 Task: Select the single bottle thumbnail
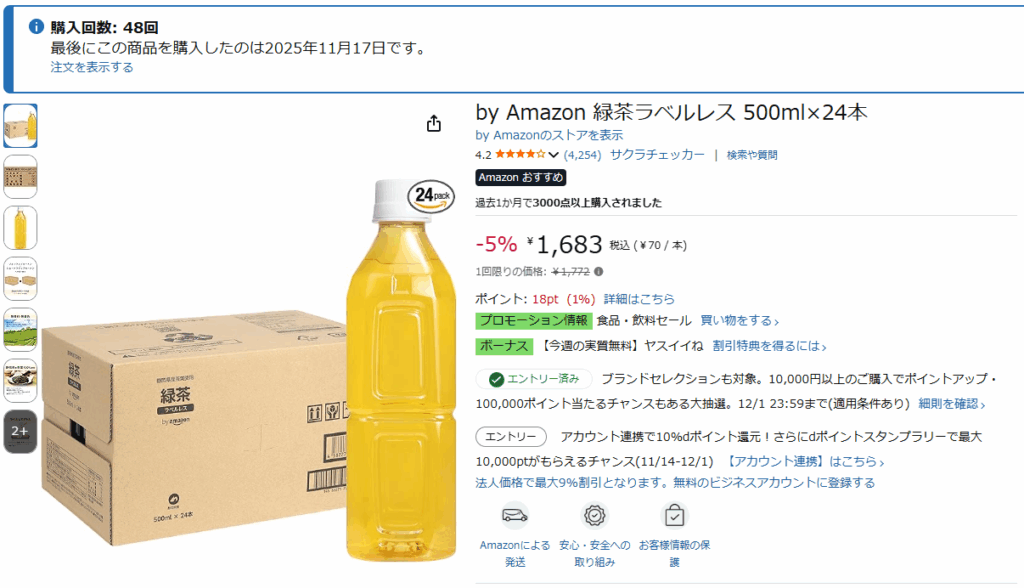tap(20, 227)
